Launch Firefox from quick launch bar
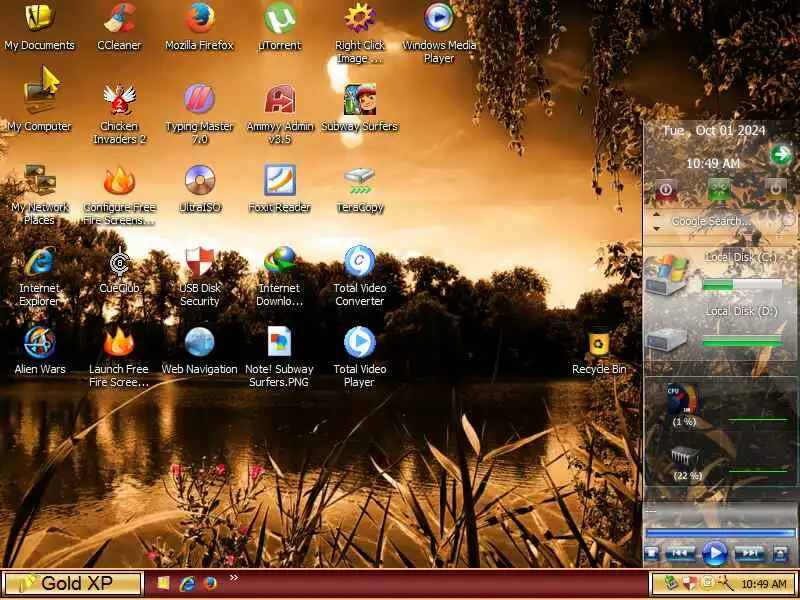The height and width of the screenshot is (600, 800). point(210,583)
